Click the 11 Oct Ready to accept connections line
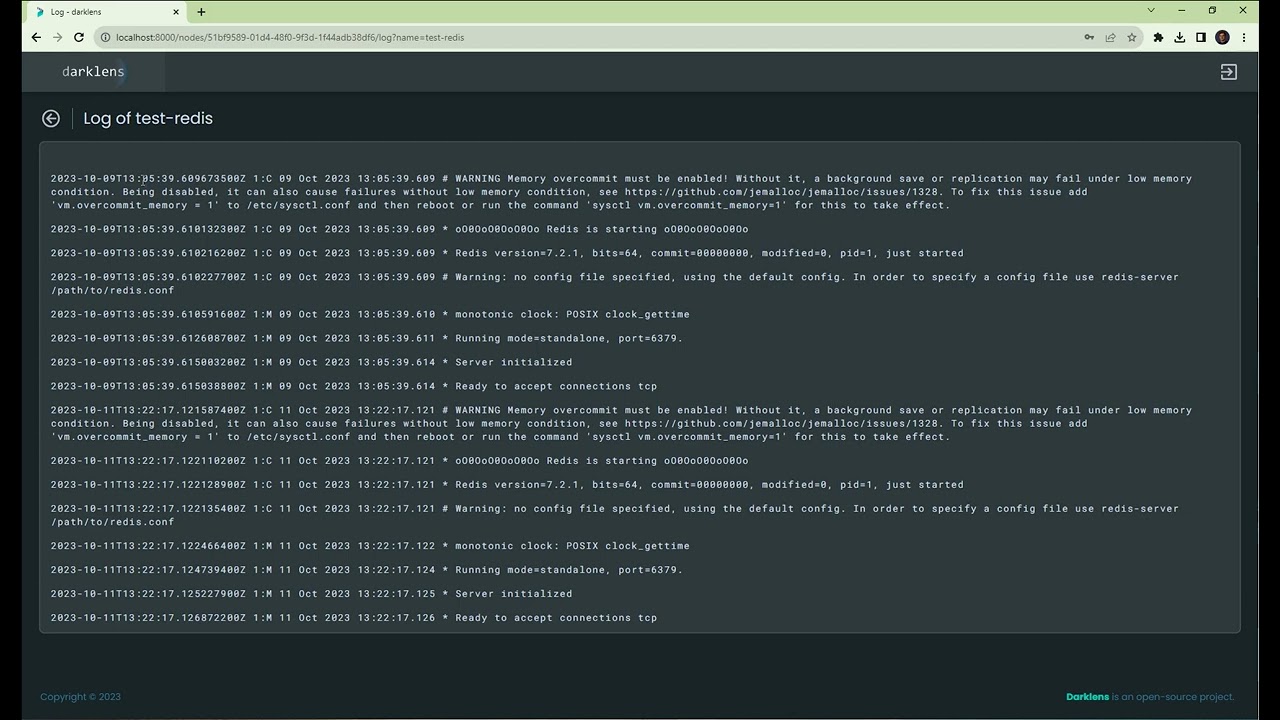 pos(354,618)
